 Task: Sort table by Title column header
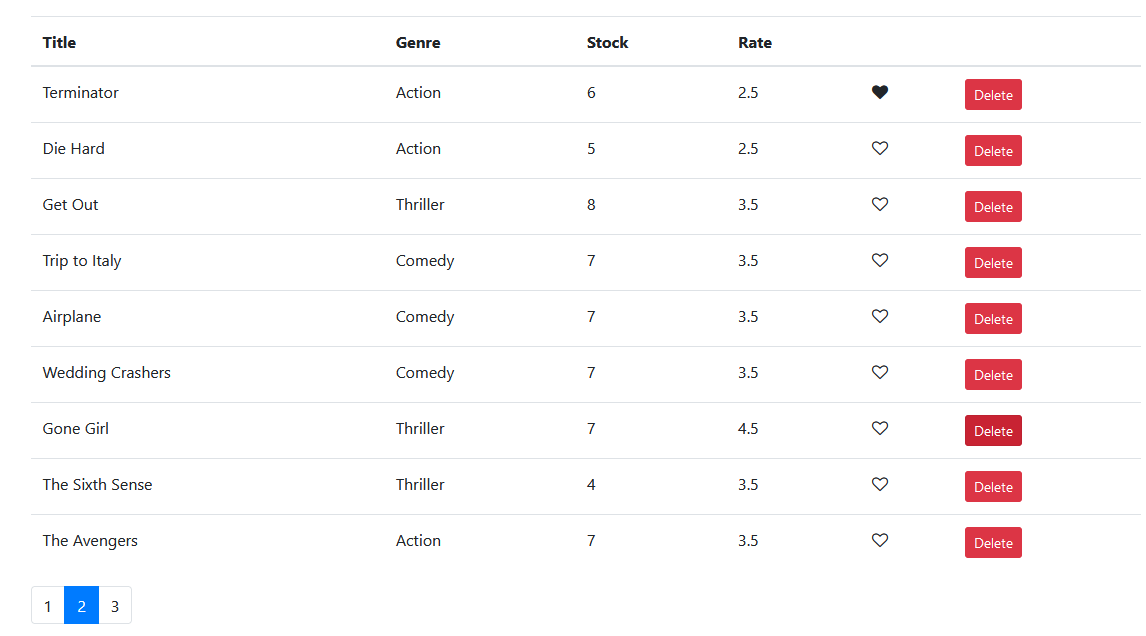(59, 43)
